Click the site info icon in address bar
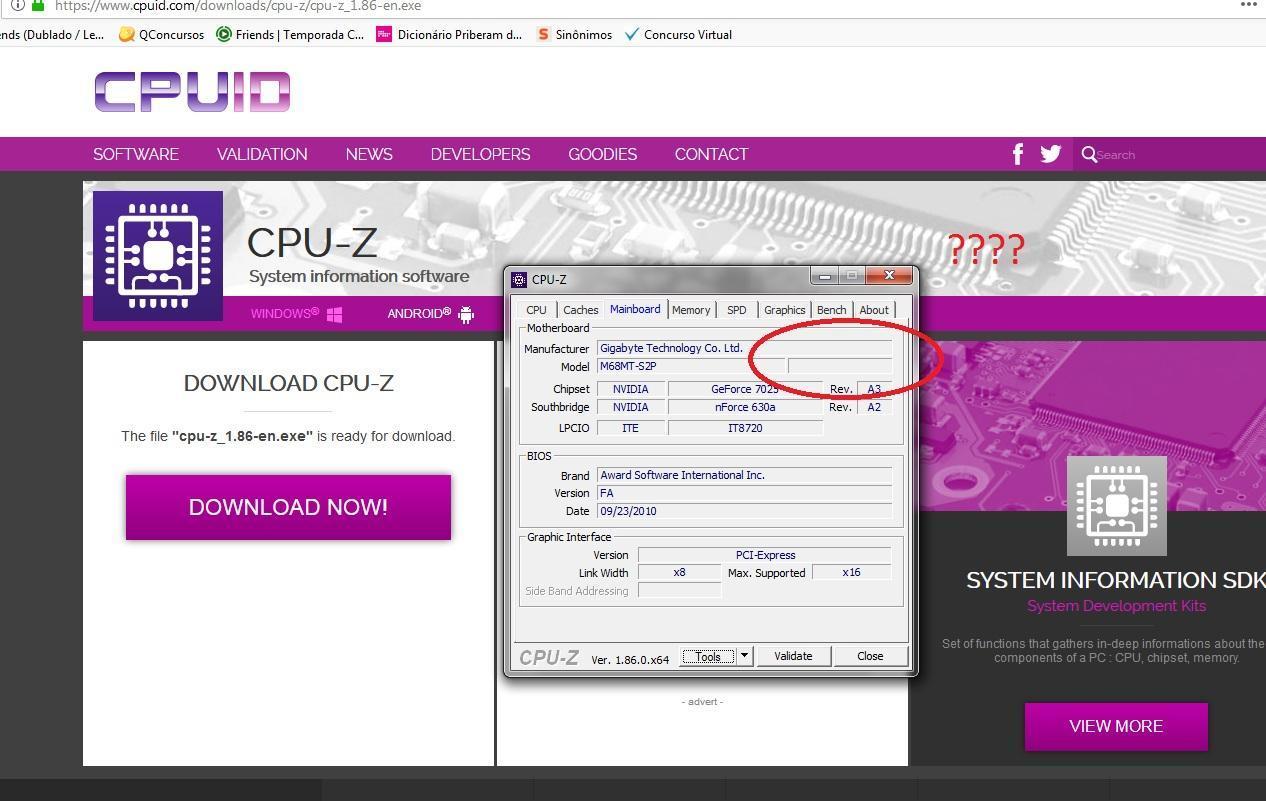 click(x=17, y=5)
